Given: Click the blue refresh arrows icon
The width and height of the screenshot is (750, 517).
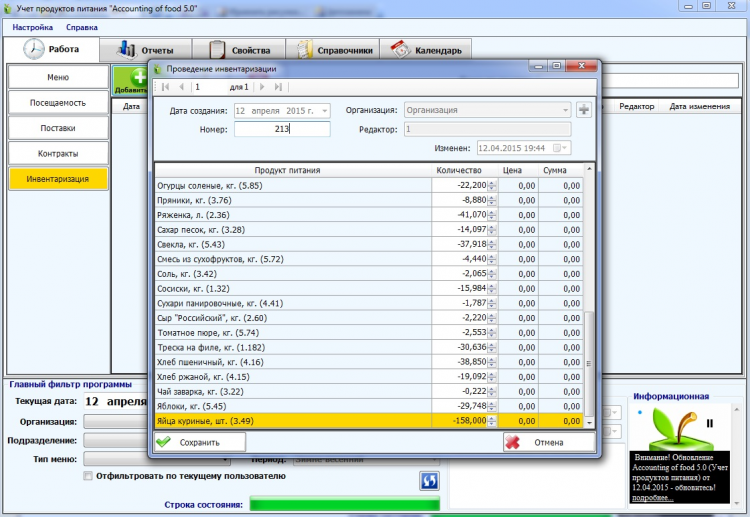Looking at the screenshot, I should [x=430, y=481].
